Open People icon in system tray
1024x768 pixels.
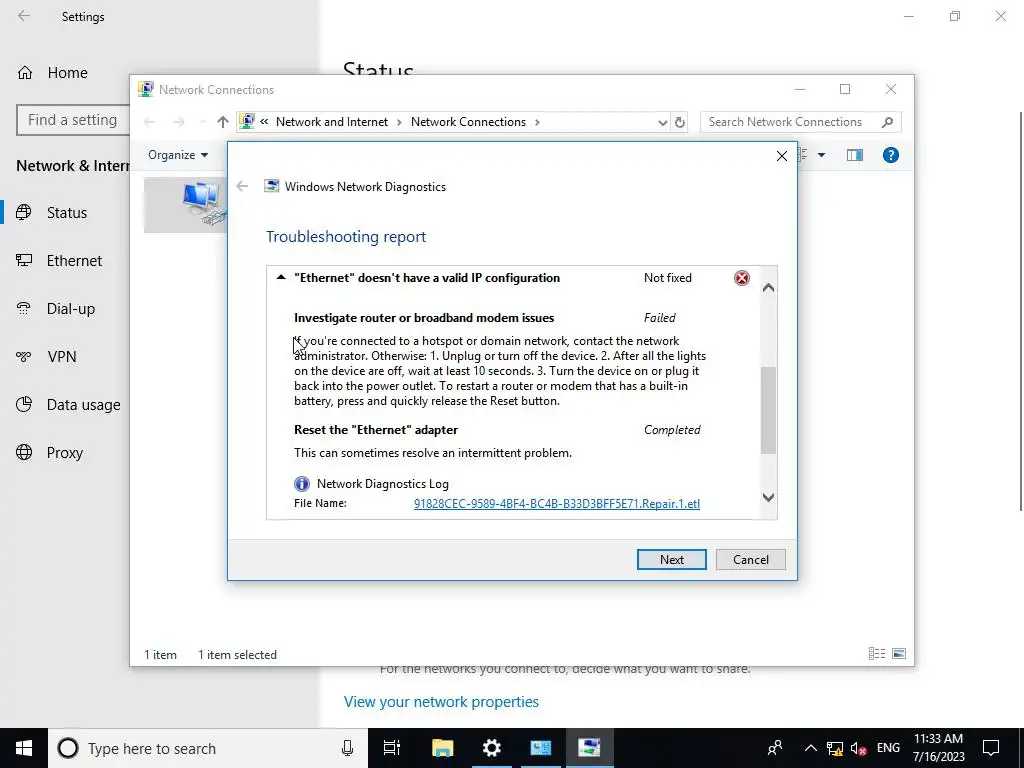click(775, 748)
